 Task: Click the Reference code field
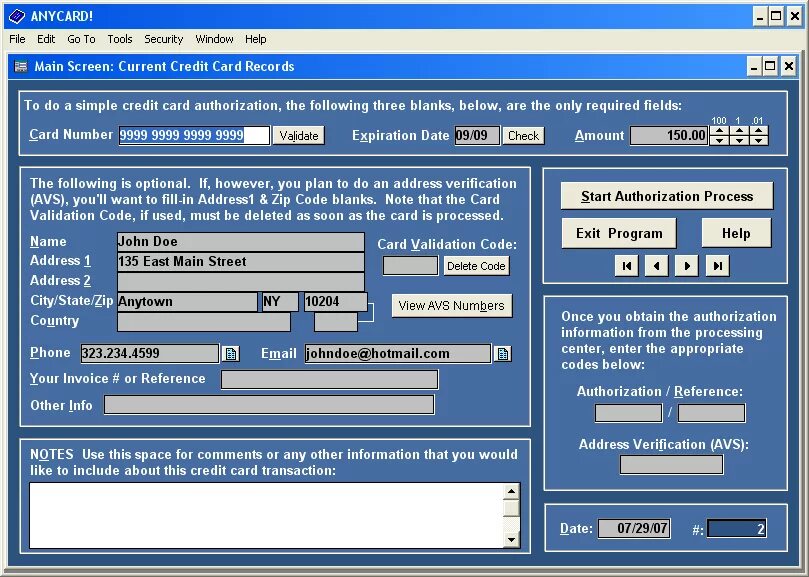point(711,413)
